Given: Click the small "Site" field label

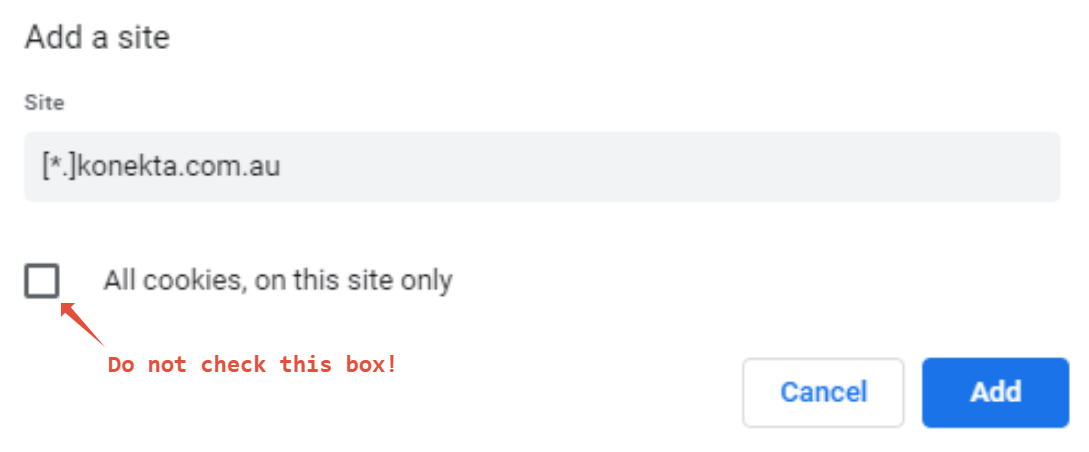Looking at the screenshot, I should coord(44,103).
